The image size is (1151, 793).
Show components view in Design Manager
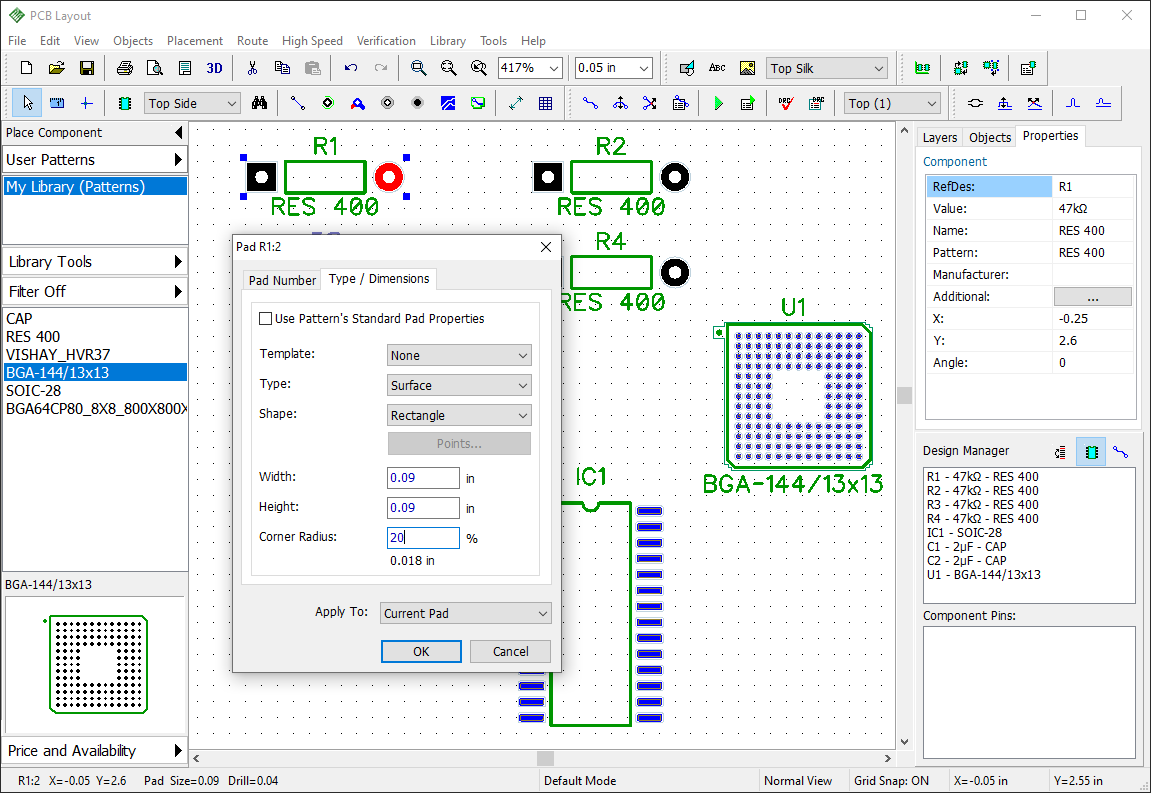(1091, 452)
